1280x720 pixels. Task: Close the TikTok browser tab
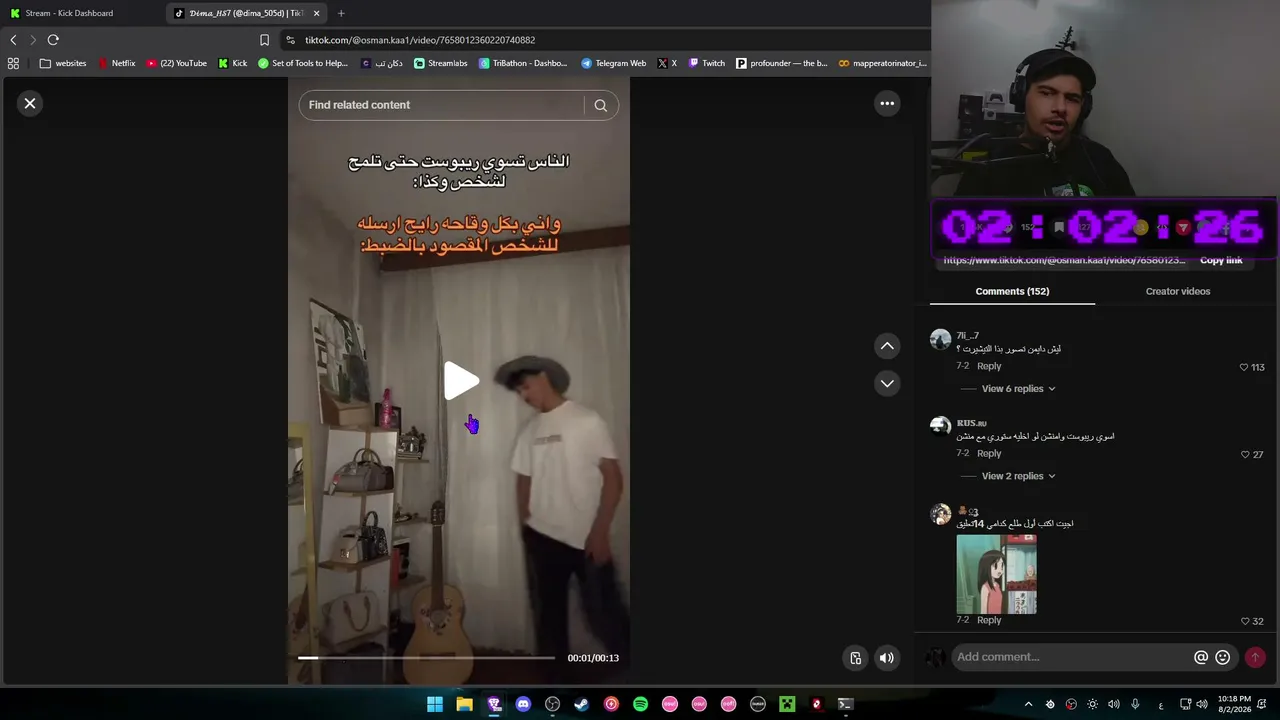[x=317, y=13]
